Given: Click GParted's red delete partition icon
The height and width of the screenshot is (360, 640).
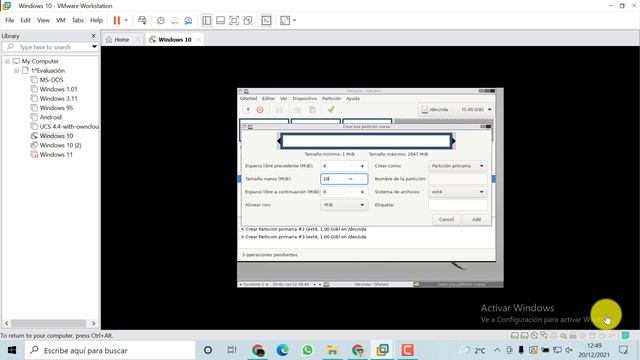Looking at the screenshot, I should pyautogui.click(x=260, y=110).
